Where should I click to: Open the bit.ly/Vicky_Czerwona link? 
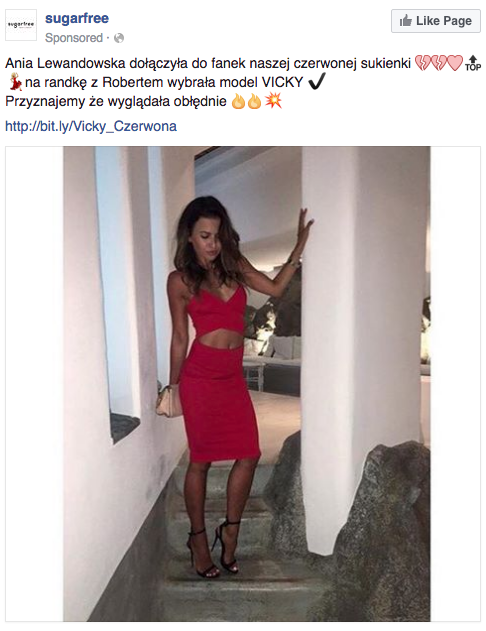click(91, 126)
